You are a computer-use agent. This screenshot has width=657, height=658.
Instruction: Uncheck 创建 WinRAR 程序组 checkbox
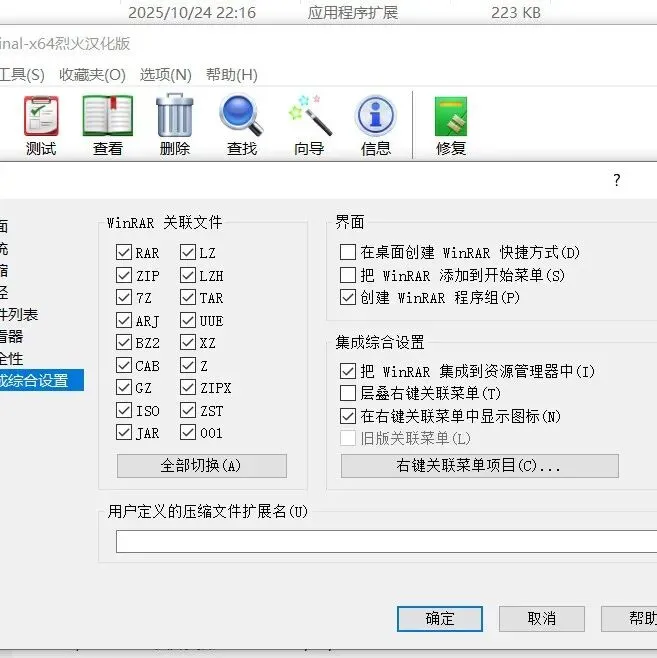(x=348, y=298)
